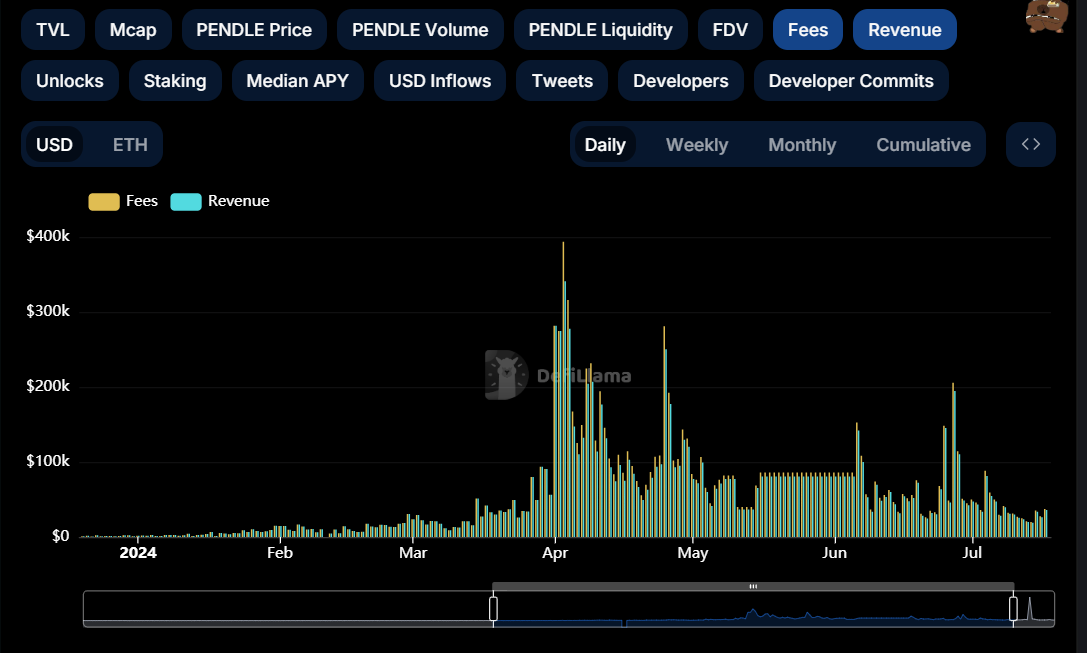Click the left range slider handle
Viewport: 1087px width, 653px height.
pos(493,608)
